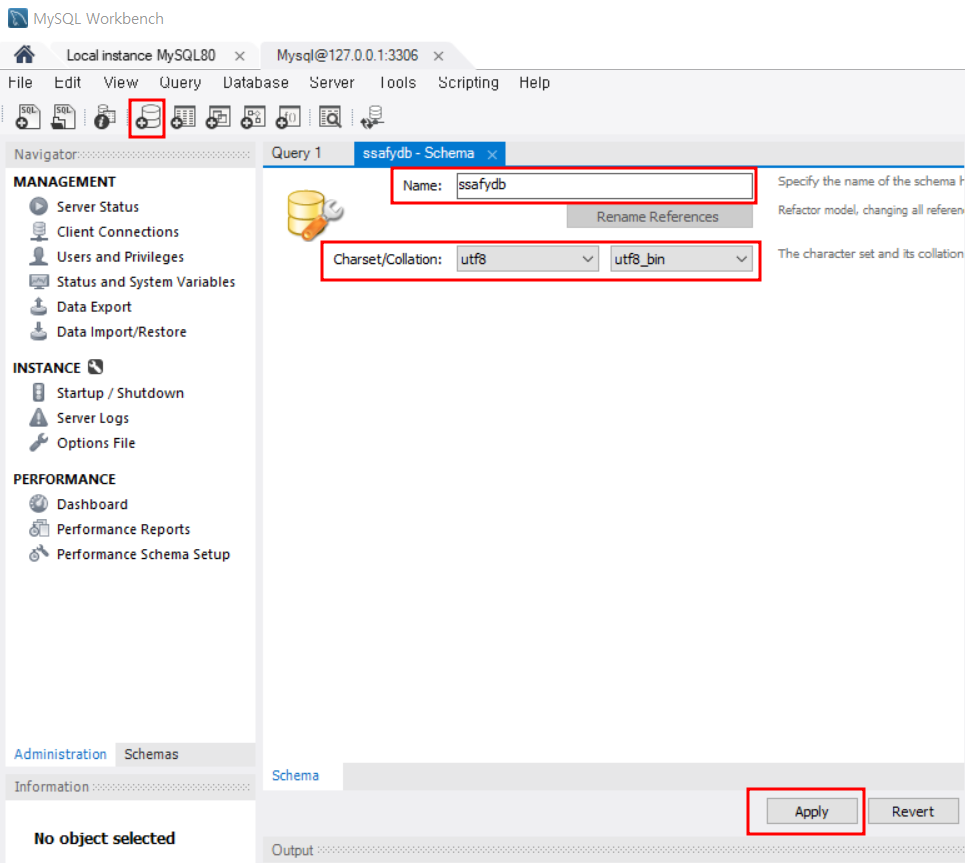Click Status and System Variables monitor icon
The image size is (965, 863).
pyautogui.click(x=39, y=281)
